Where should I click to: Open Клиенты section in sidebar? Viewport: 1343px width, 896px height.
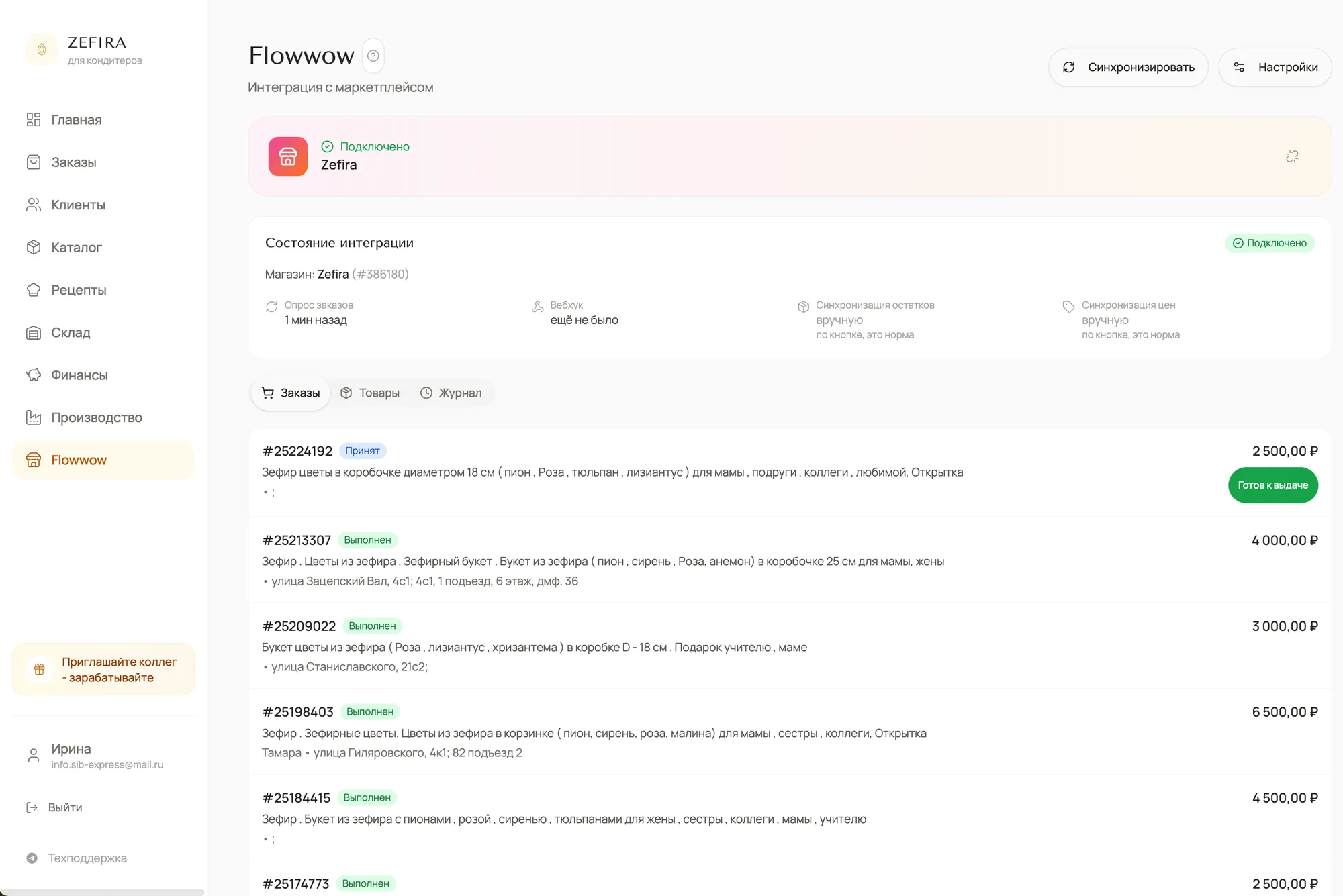point(103,205)
